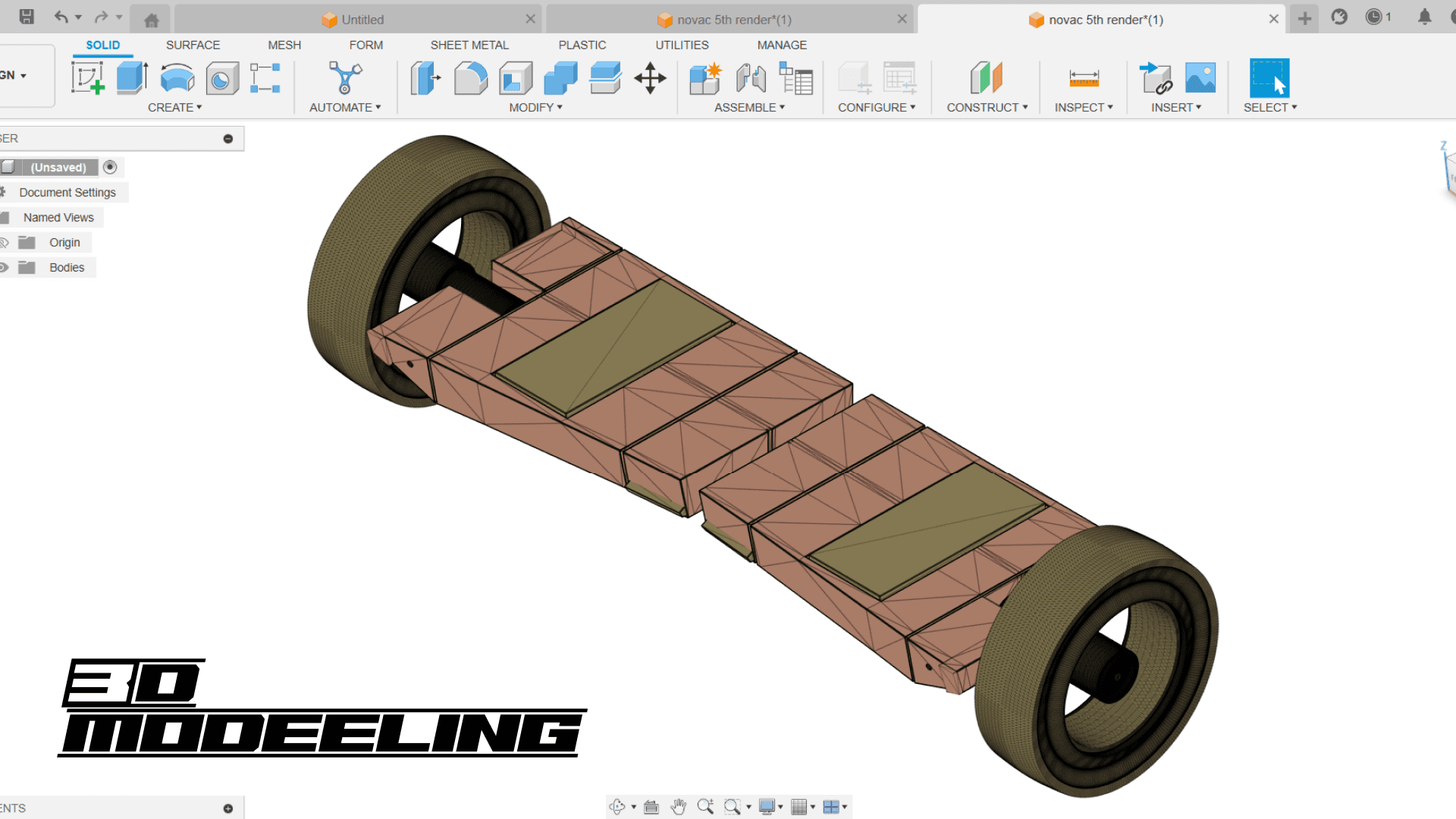
Task: Click the Extrude tool icon
Action: [x=132, y=78]
